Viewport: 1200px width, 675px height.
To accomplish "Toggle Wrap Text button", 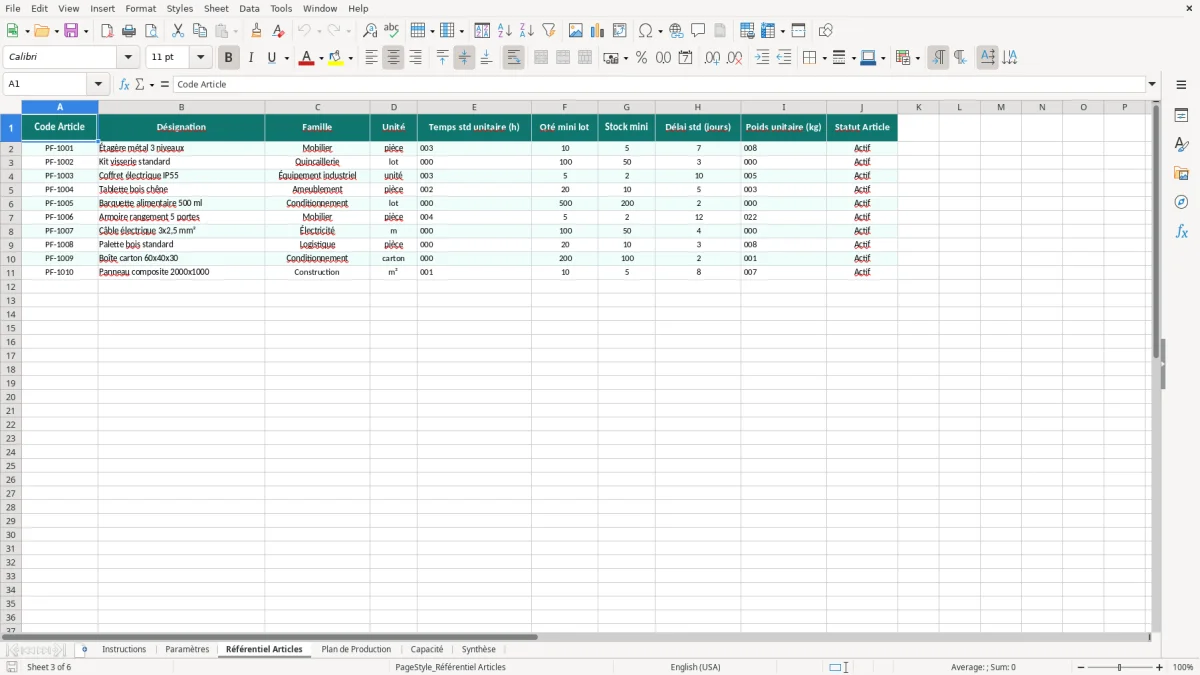I will point(514,58).
